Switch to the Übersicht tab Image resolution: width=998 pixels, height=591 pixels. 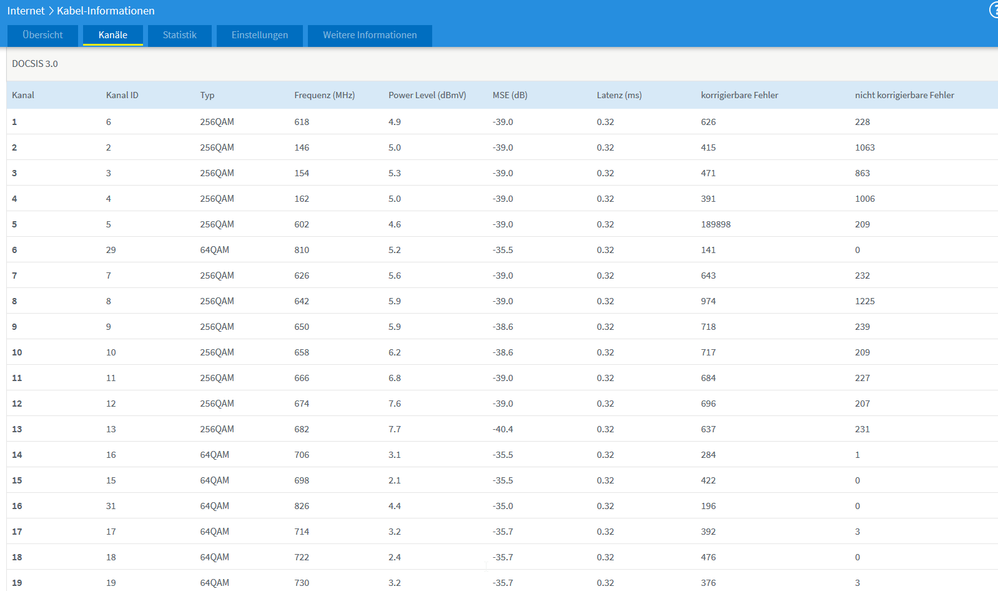click(43, 35)
